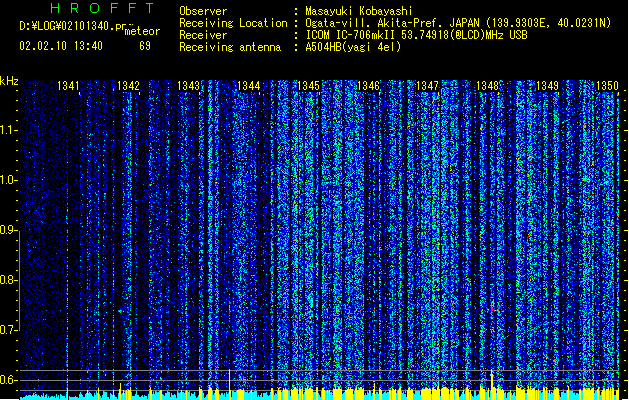Click the 1349 time marker
The width and height of the screenshot is (629, 400).
[x=547, y=86]
